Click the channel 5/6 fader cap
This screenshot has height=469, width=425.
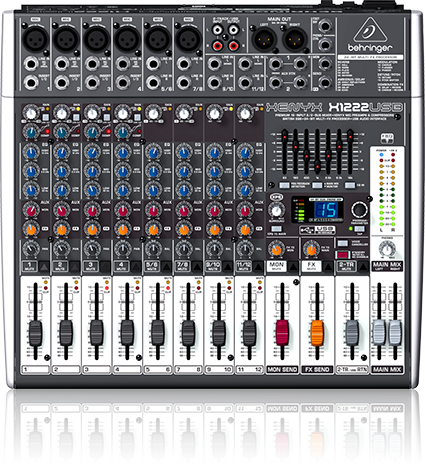158,333
